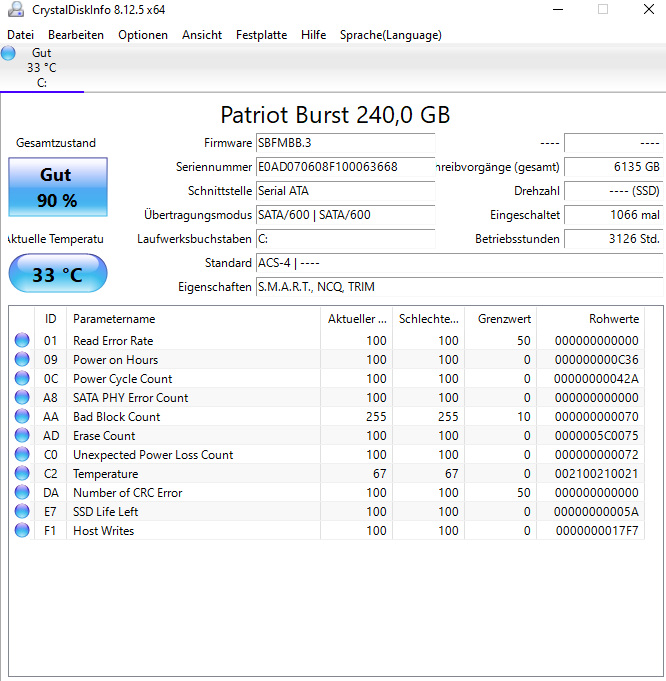Select the C: drive tab showing Gut 33 °C
Screen dimensions: 666x681
coord(42,68)
